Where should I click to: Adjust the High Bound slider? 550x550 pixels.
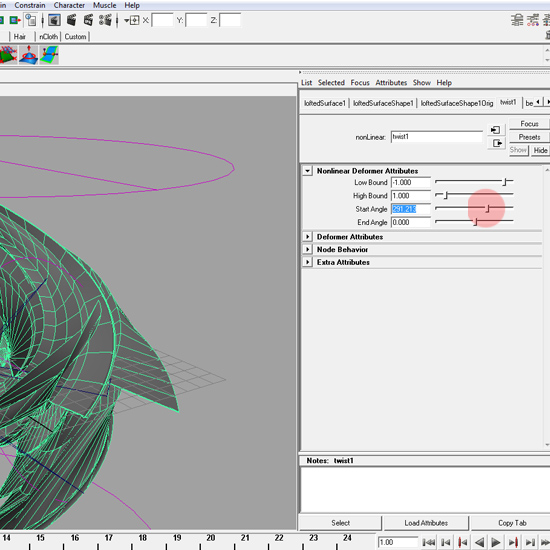coord(474,195)
